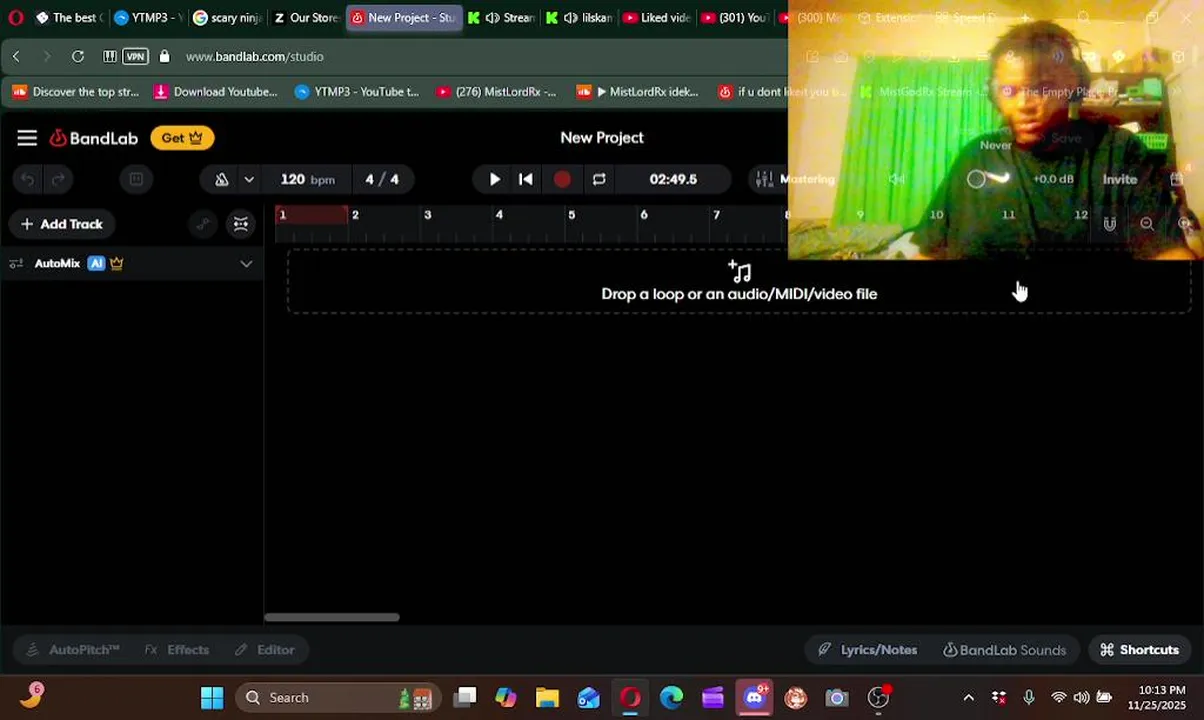Switch to the 'The best' browser tab

[x=68, y=18]
